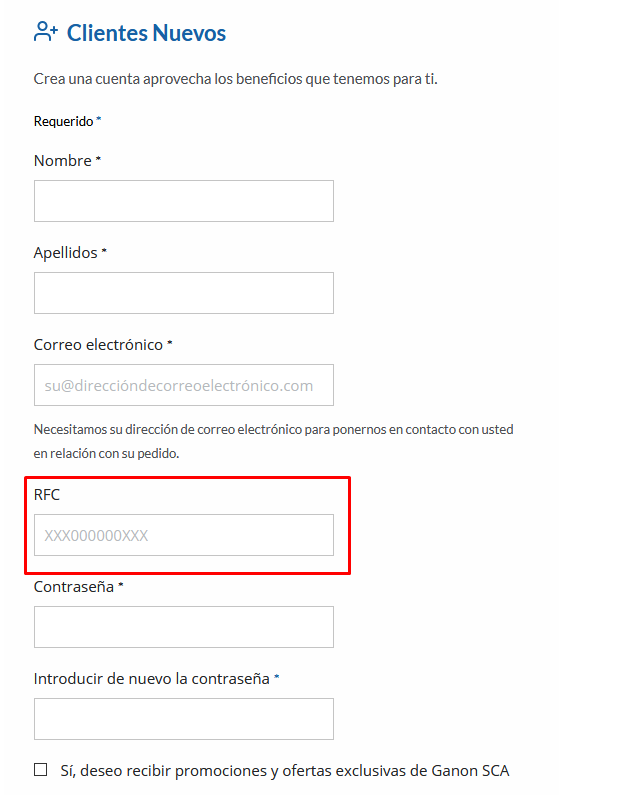Viewport: 635px width, 795px height.
Task: Focus the Nombre text field
Action: tap(184, 201)
